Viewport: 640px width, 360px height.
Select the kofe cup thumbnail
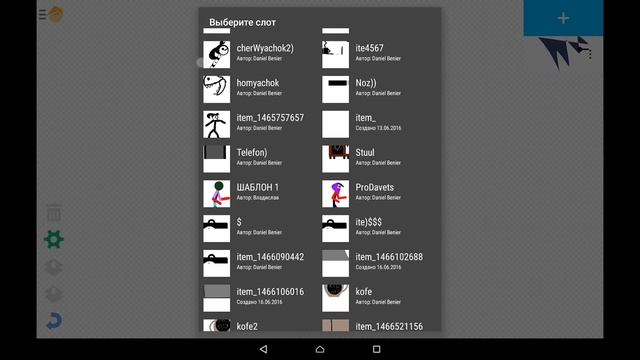(x=336, y=298)
